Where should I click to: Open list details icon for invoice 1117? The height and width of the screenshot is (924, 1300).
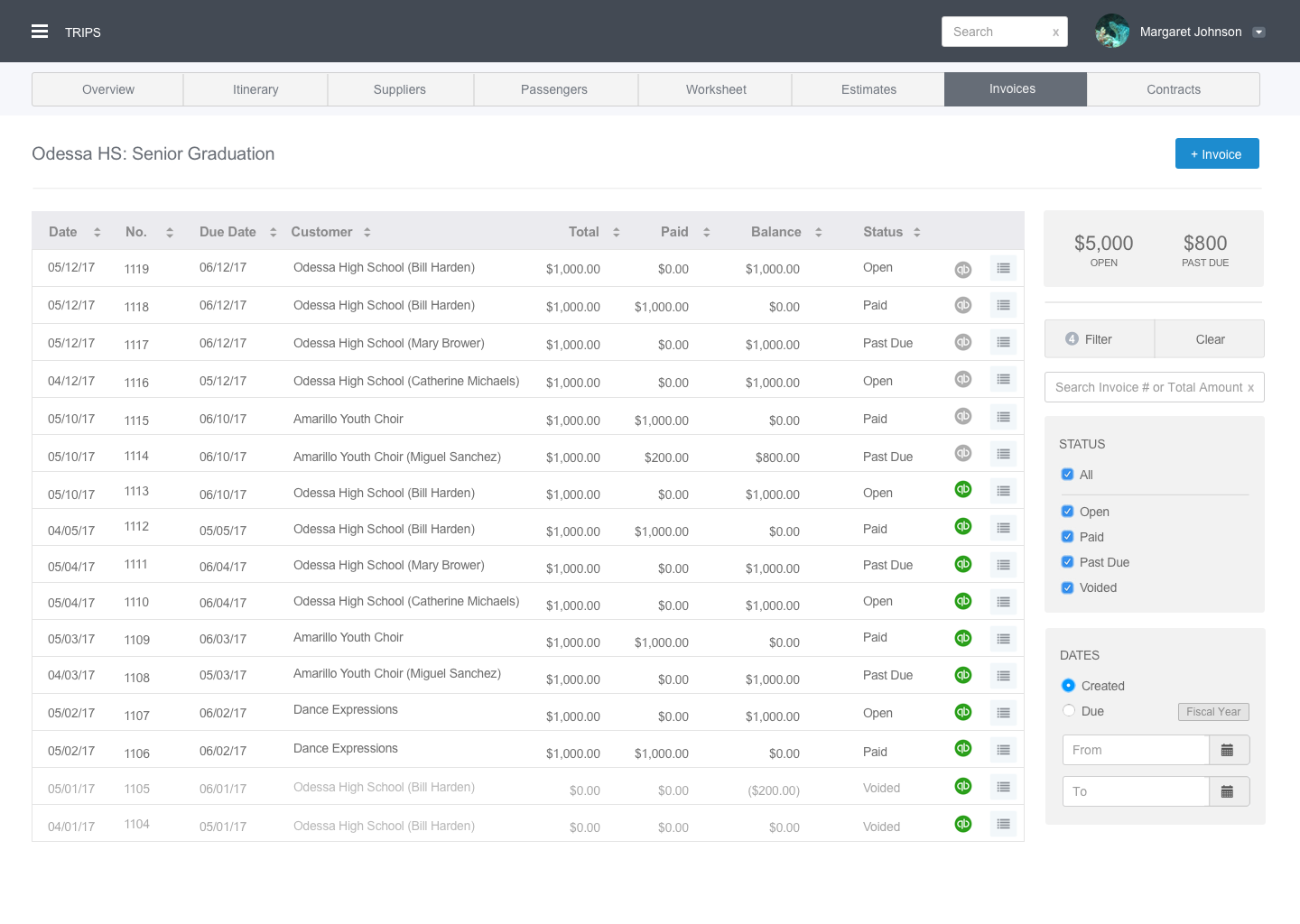[x=1003, y=342]
